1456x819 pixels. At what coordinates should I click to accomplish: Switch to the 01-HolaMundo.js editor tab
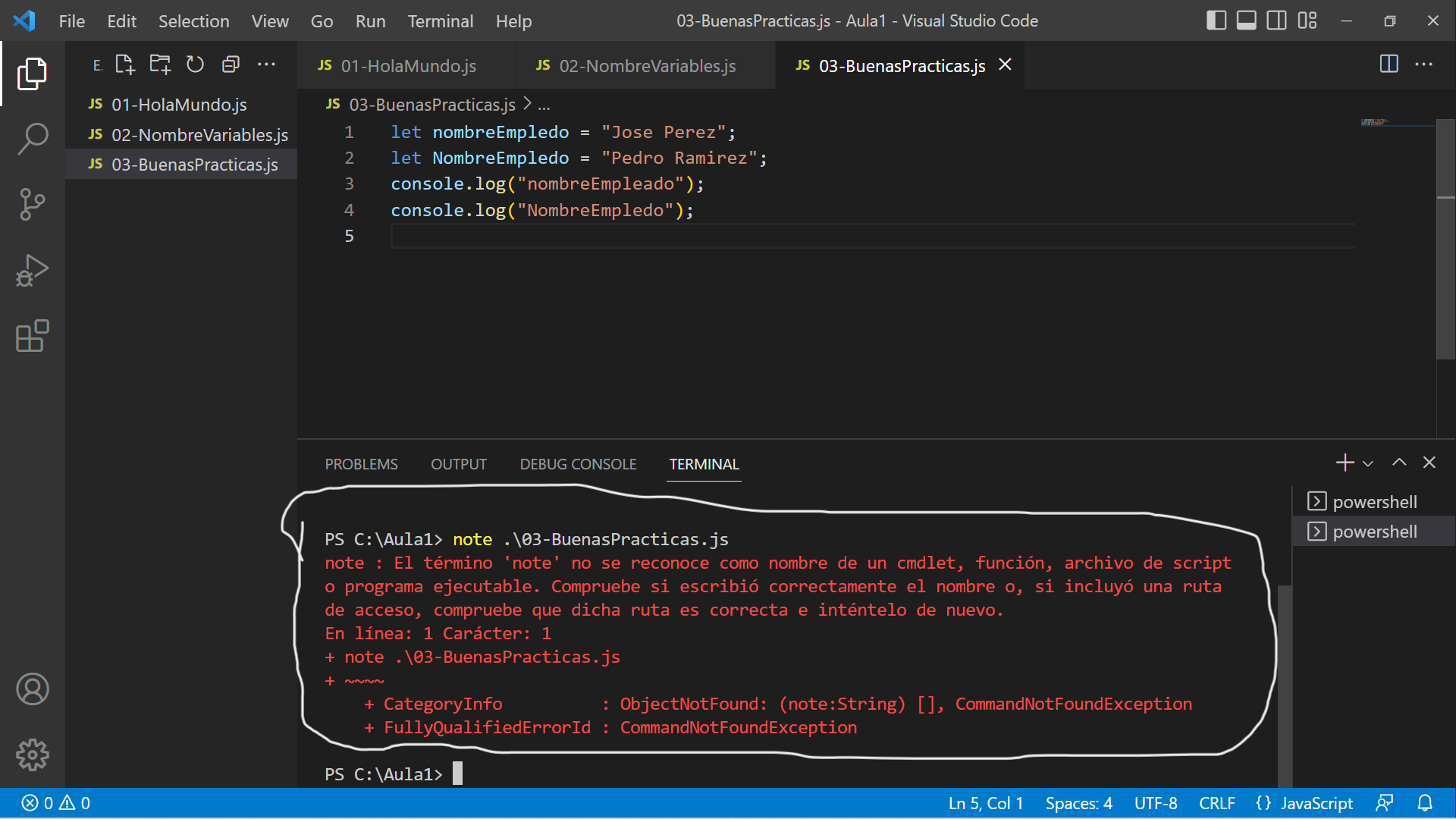click(x=406, y=65)
